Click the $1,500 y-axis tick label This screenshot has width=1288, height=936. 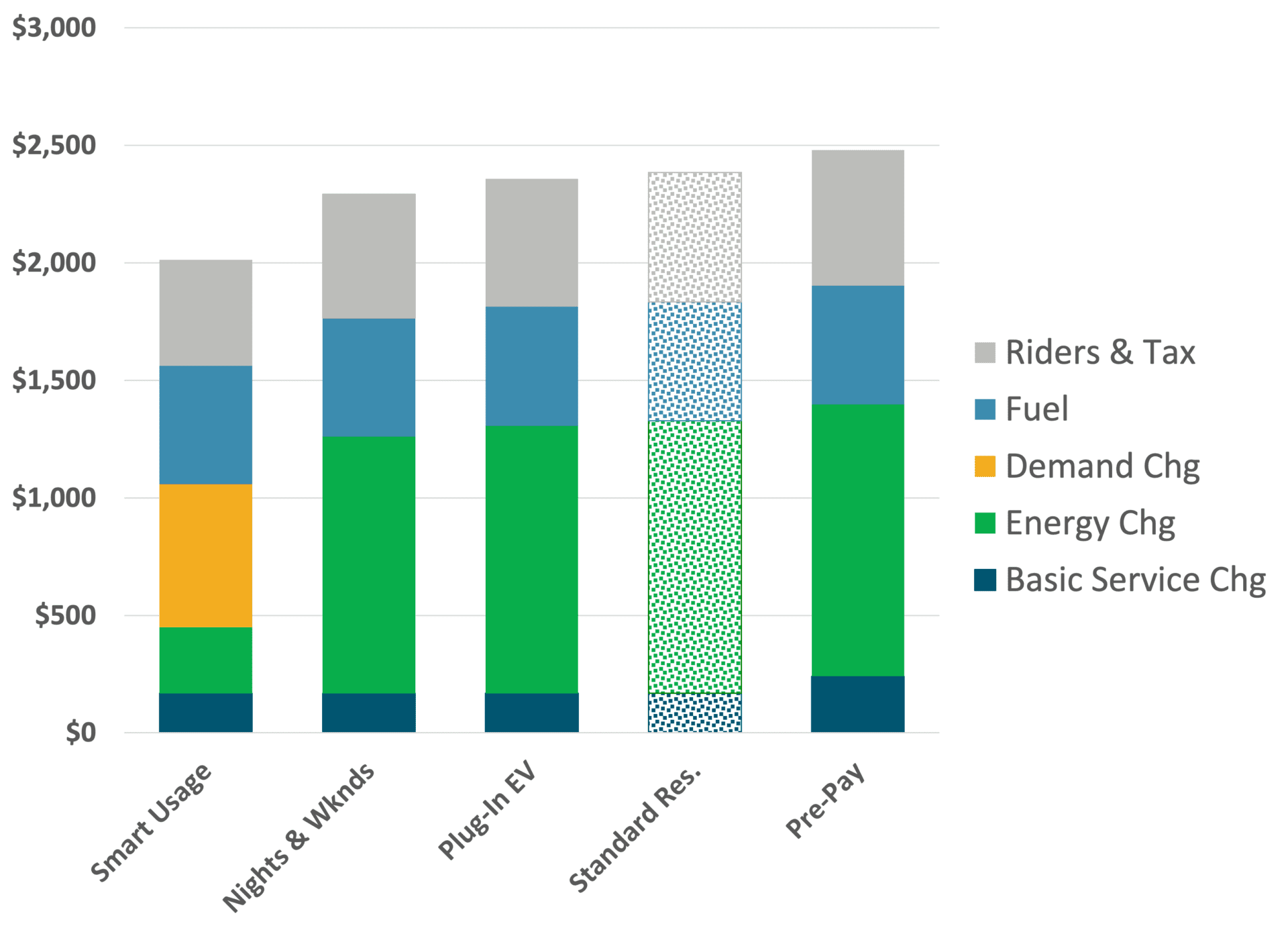point(54,380)
